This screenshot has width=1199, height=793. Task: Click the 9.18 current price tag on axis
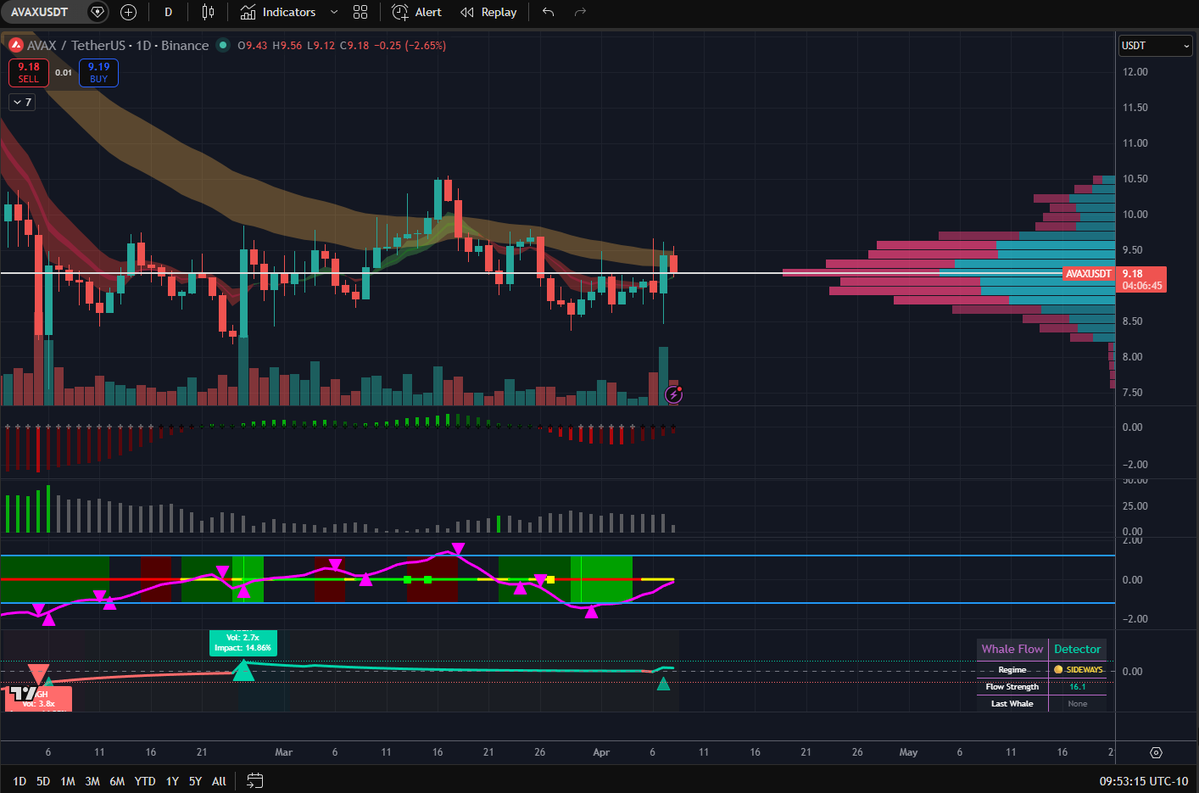[1142, 279]
